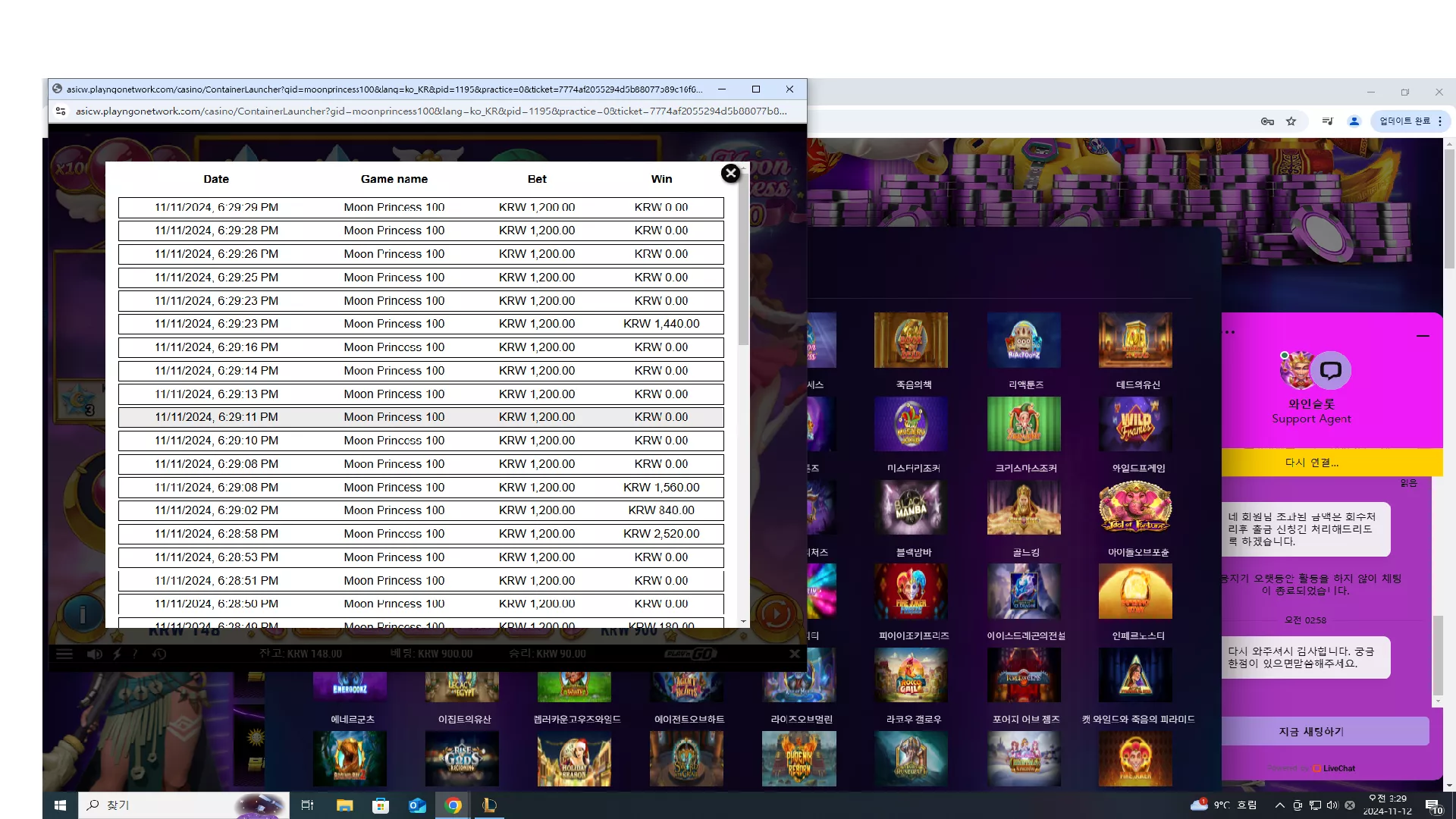
Task: Click the site information icon in popup address bar
Action: pyautogui.click(x=61, y=111)
